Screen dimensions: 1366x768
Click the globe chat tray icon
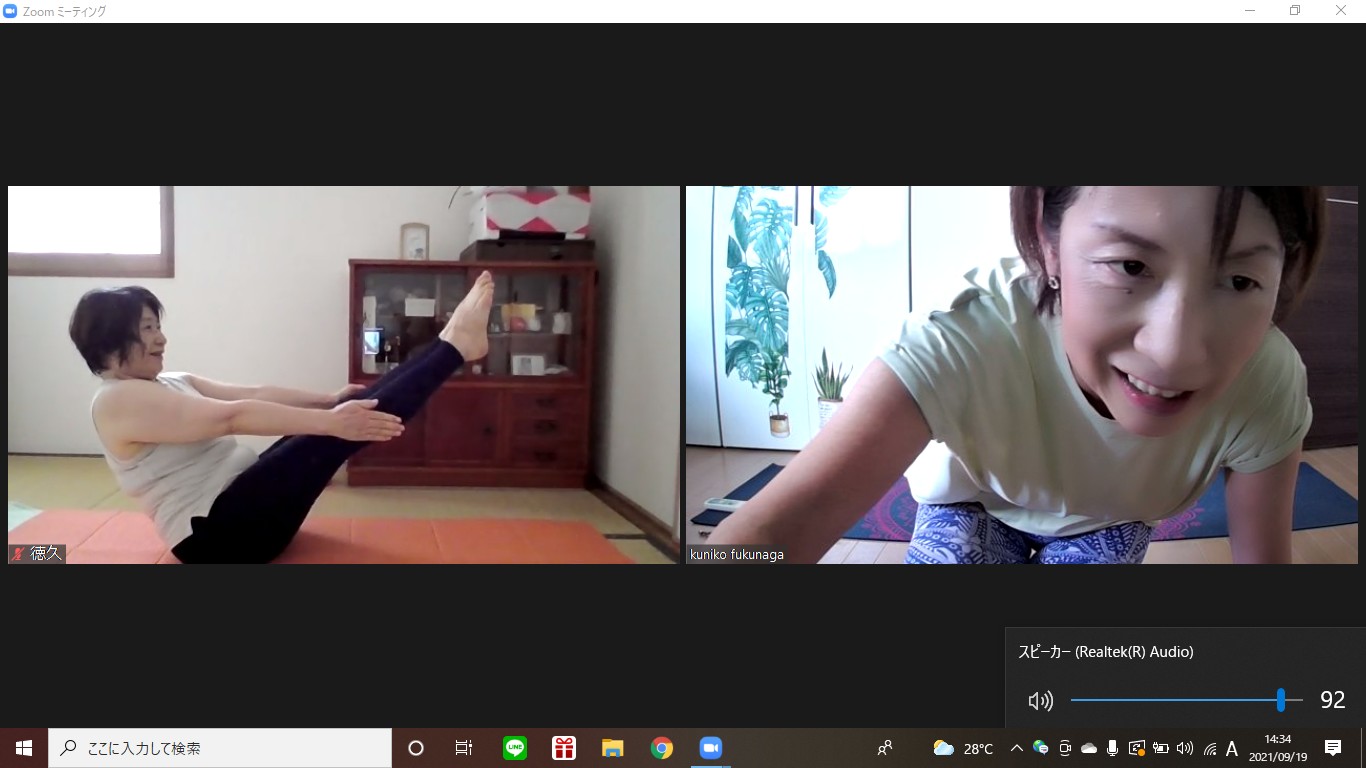click(1041, 748)
